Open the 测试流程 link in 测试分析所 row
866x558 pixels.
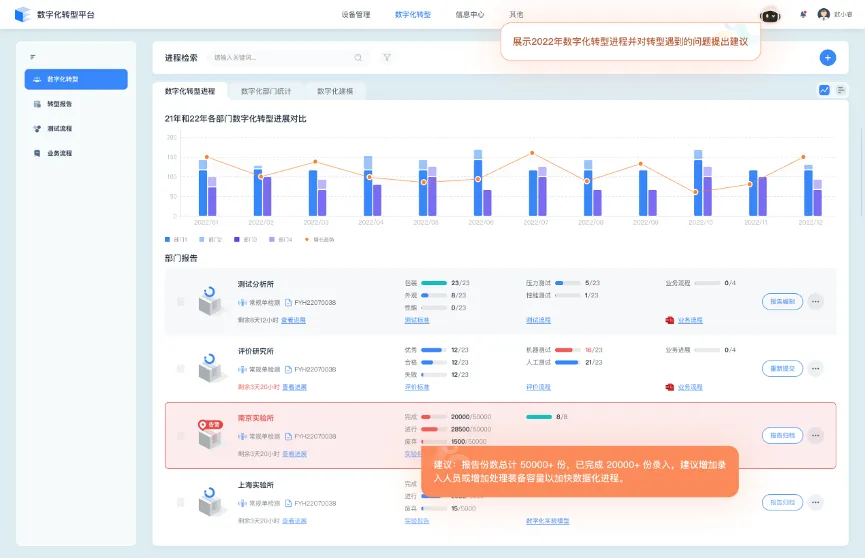point(538,320)
